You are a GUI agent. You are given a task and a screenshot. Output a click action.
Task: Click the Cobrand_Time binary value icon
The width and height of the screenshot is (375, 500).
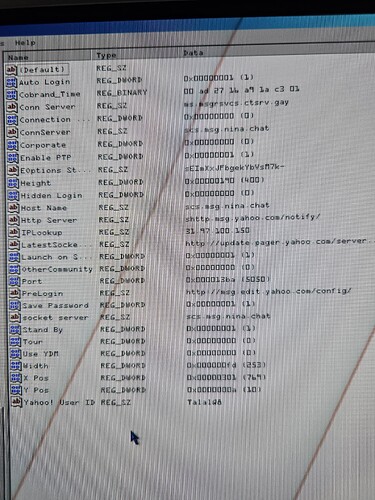tap(12, 95)
